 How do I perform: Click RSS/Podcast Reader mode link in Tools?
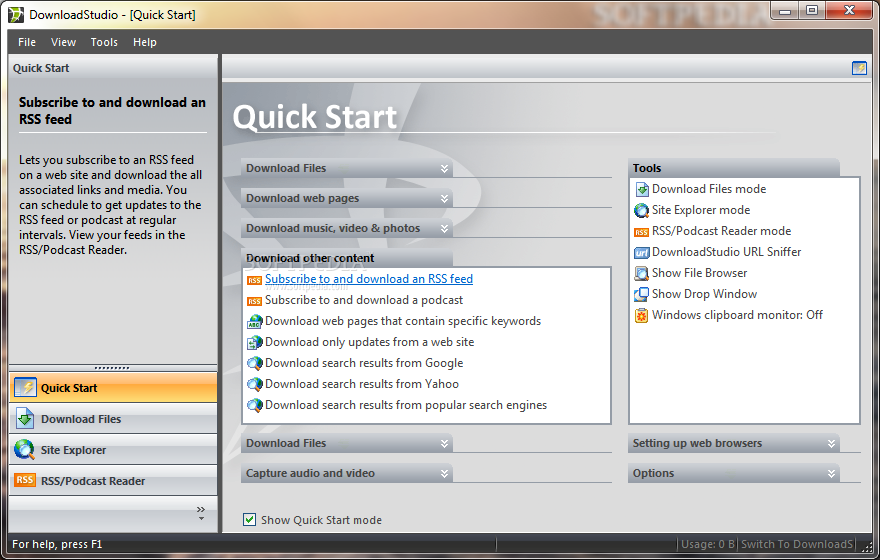(721, 231)
